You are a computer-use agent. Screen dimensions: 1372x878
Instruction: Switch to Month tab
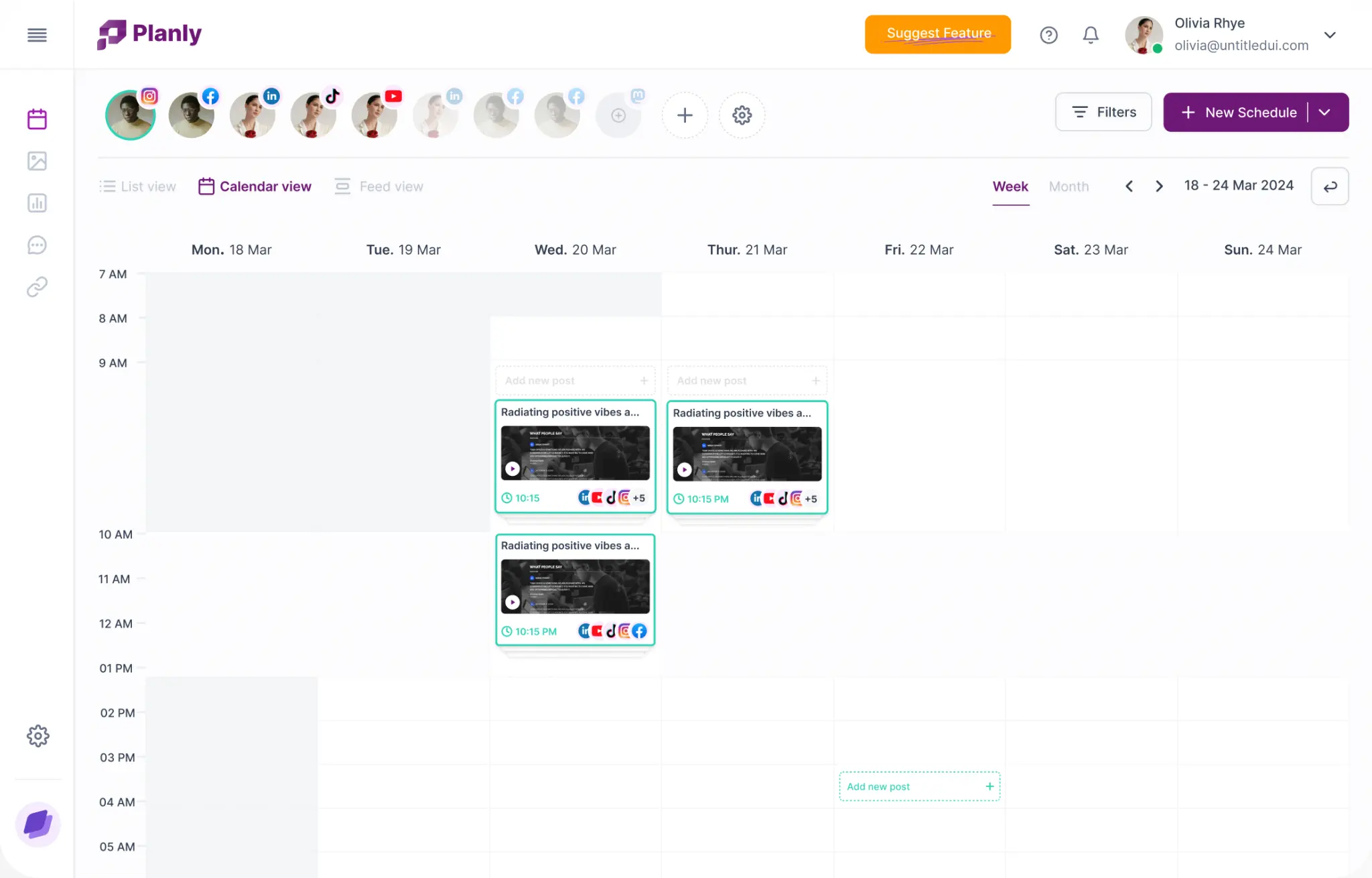coord(1069,186)
